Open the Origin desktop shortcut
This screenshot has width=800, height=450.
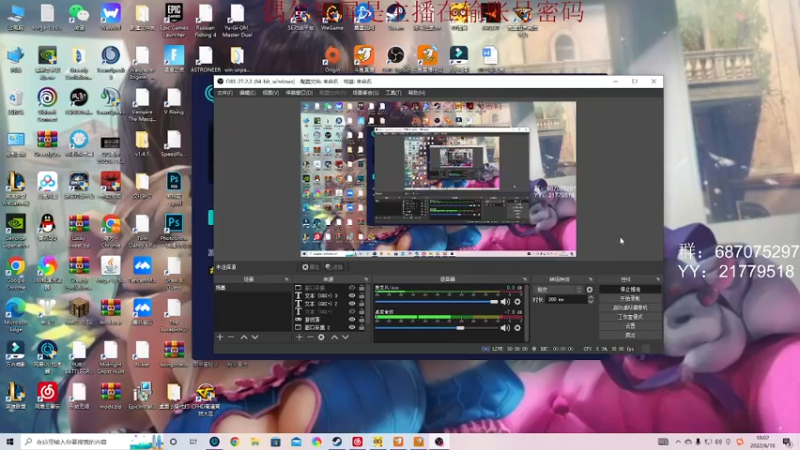pyautogui.click(x=333, y=58)
